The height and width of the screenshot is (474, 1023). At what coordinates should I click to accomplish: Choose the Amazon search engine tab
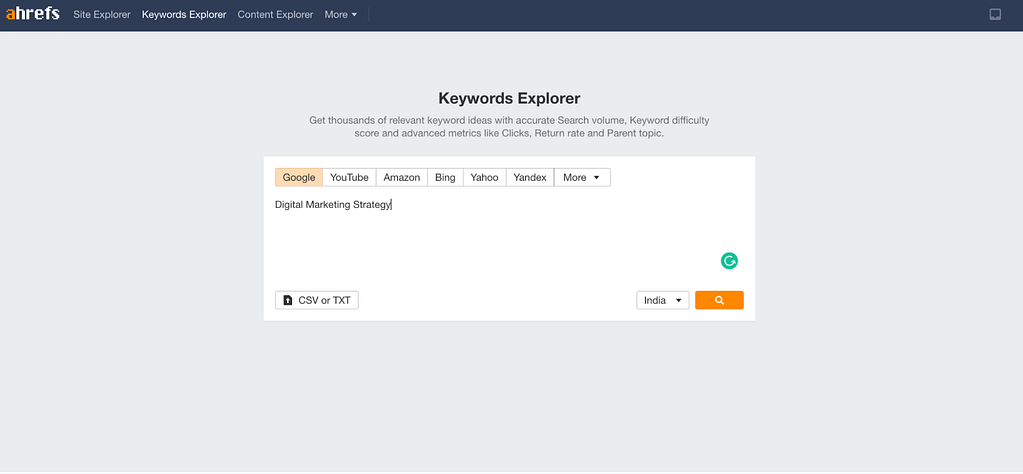402,177
